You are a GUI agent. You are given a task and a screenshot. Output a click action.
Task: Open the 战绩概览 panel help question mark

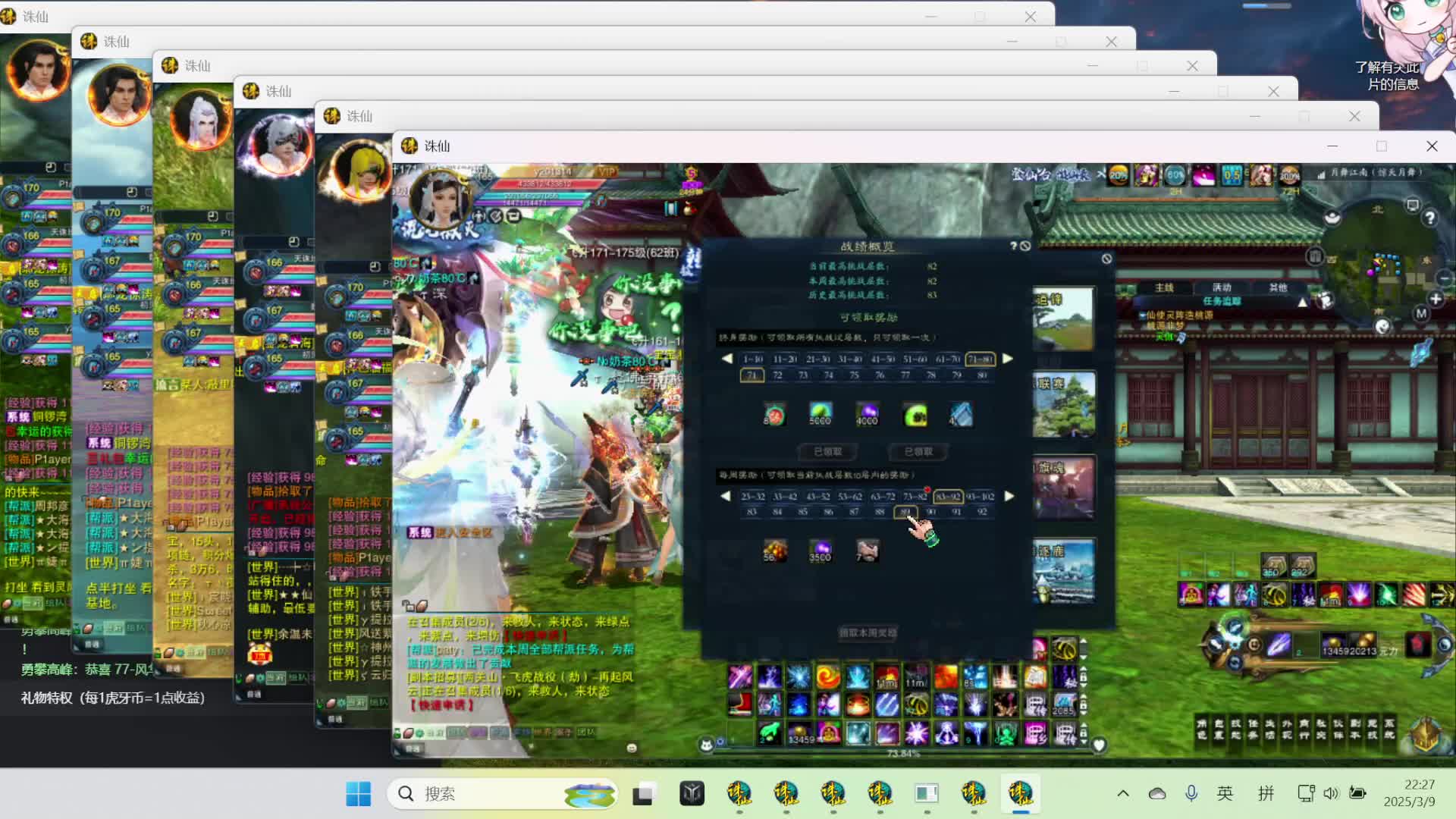tap(1013, 246)
